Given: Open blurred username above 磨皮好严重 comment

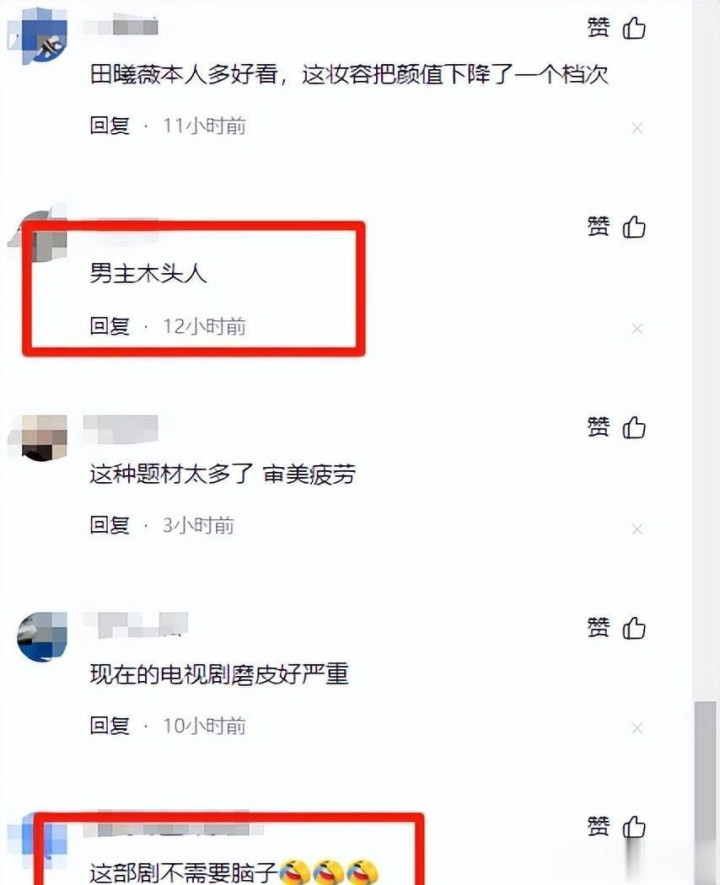Looking at the screenshot, I should coord(135,625).
